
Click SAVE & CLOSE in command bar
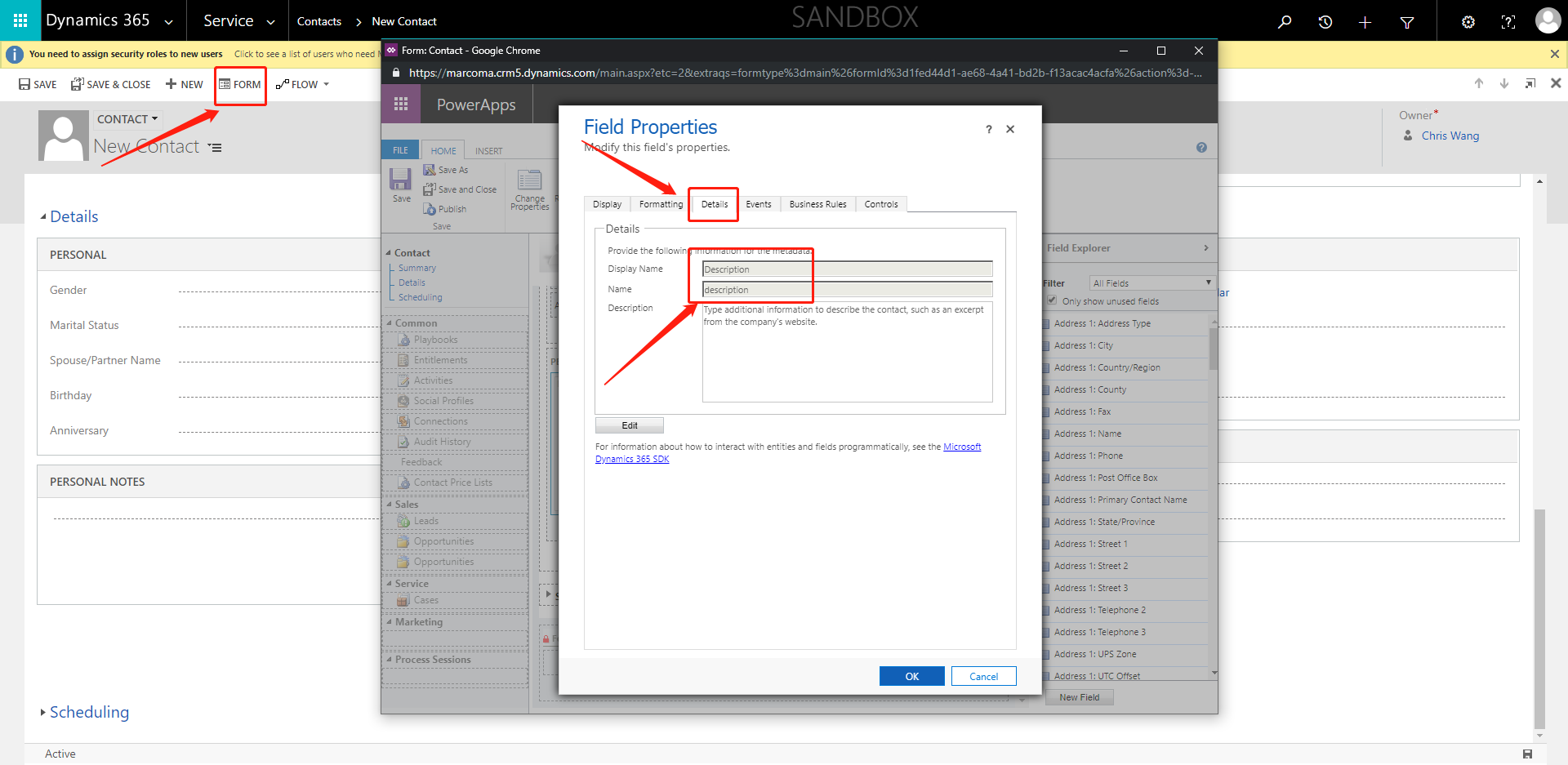coord(110,84)
